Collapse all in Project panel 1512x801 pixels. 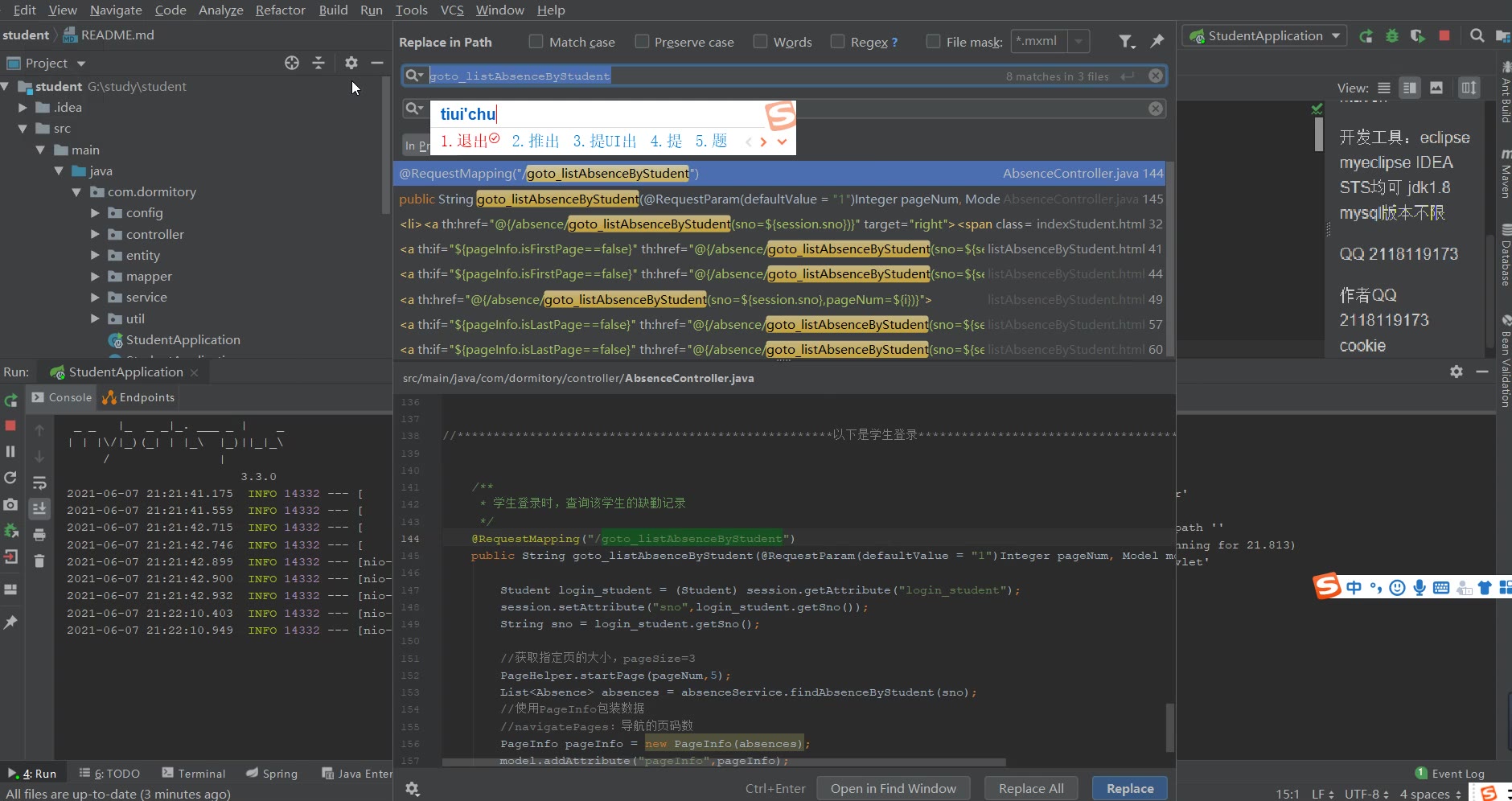(318, 63)
